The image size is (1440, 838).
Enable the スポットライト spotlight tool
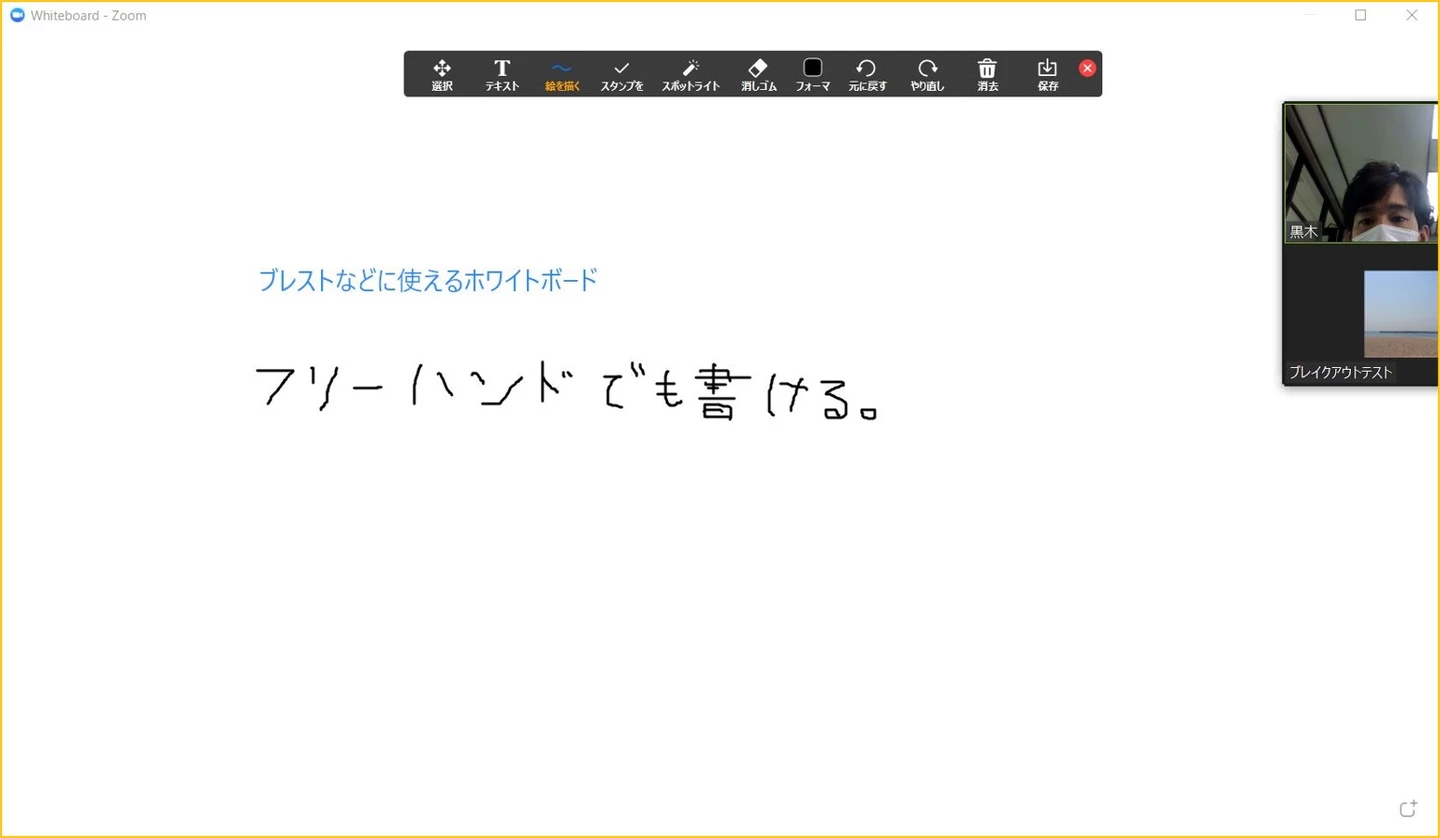pyautogui.click(x=691, y=75)
